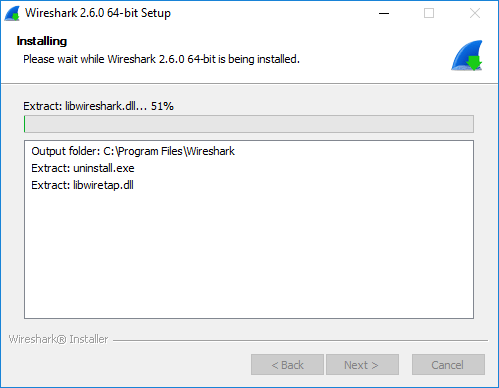Click the Wireshark installer logo with green arrow
This screenshot has height=388, width=499.
point(467,55)
